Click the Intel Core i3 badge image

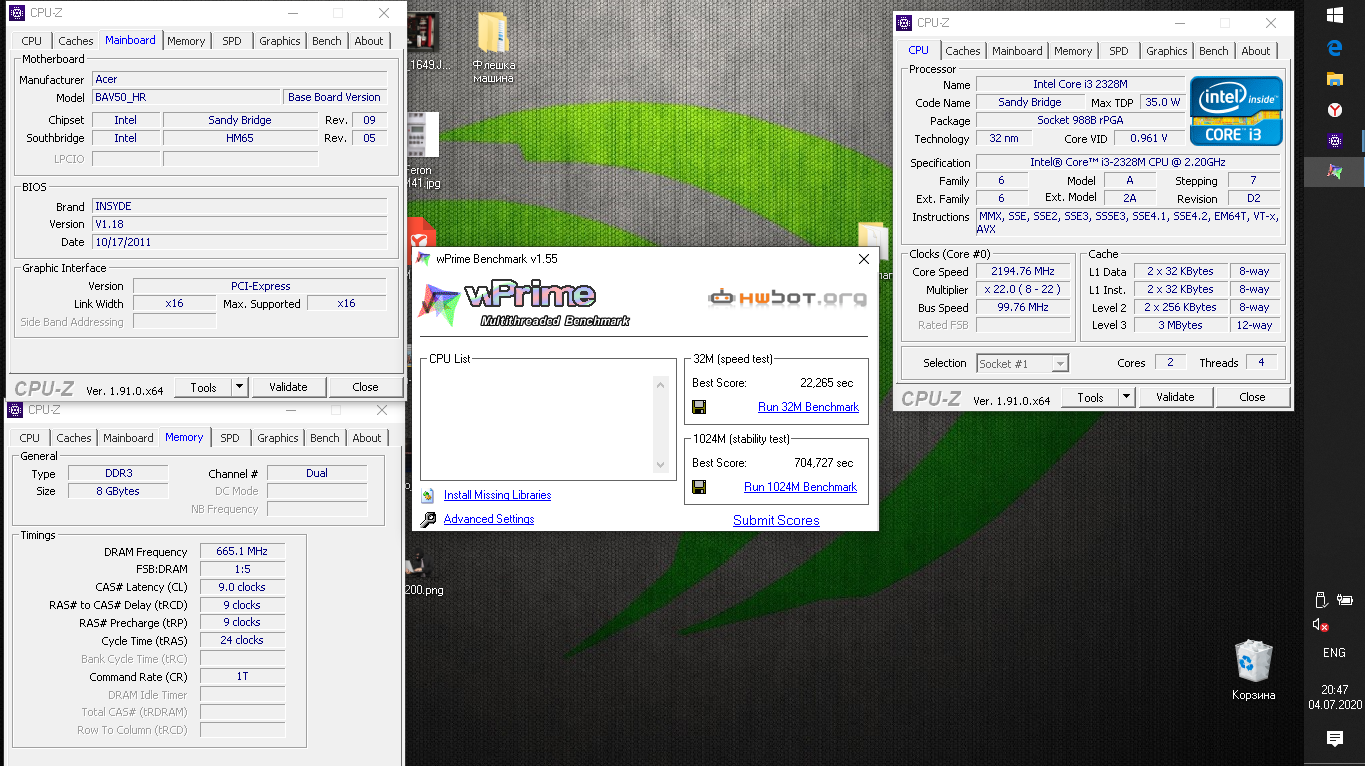click(x=1236, y=111)
